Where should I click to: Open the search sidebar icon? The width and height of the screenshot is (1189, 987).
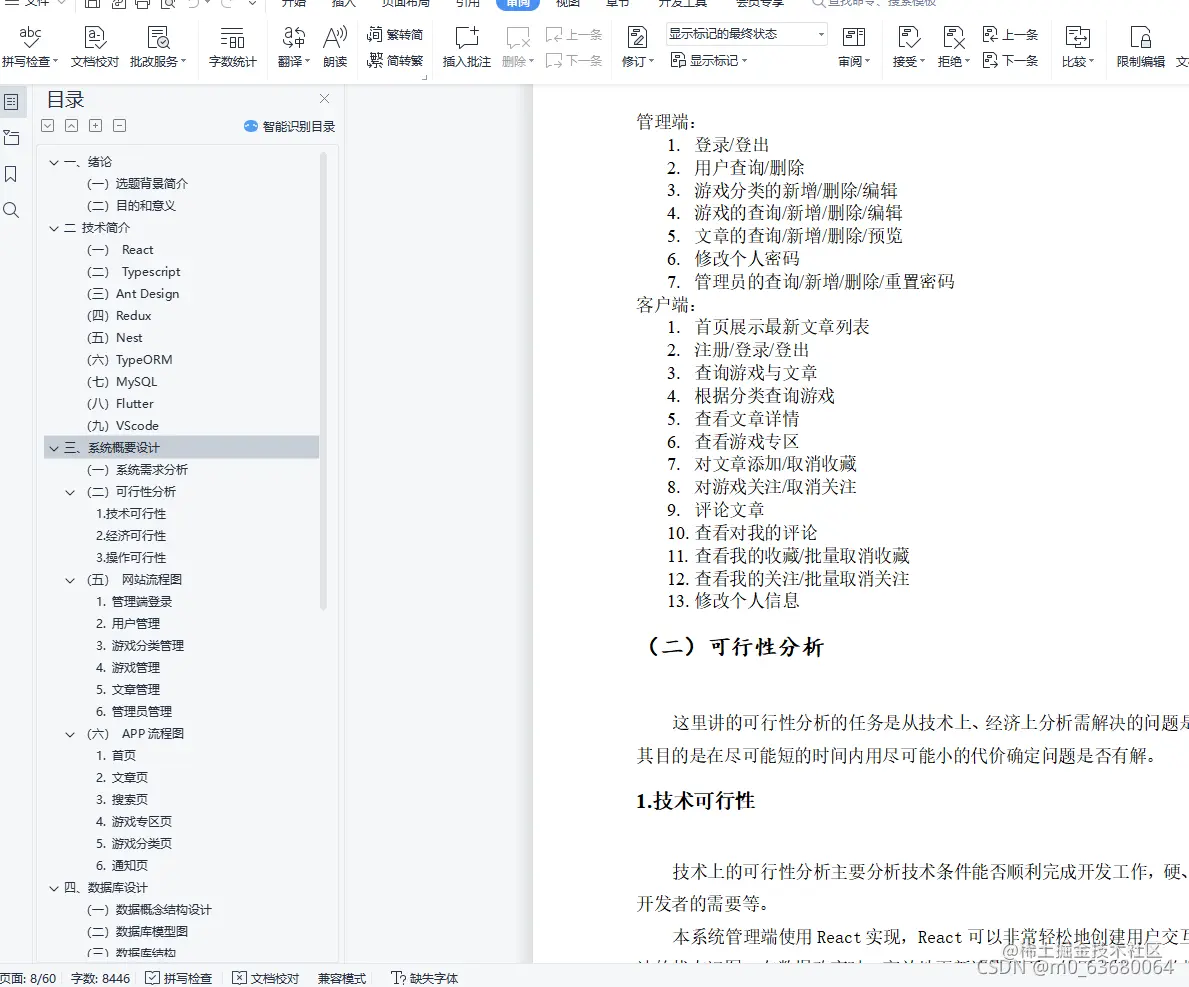(11, 210)
